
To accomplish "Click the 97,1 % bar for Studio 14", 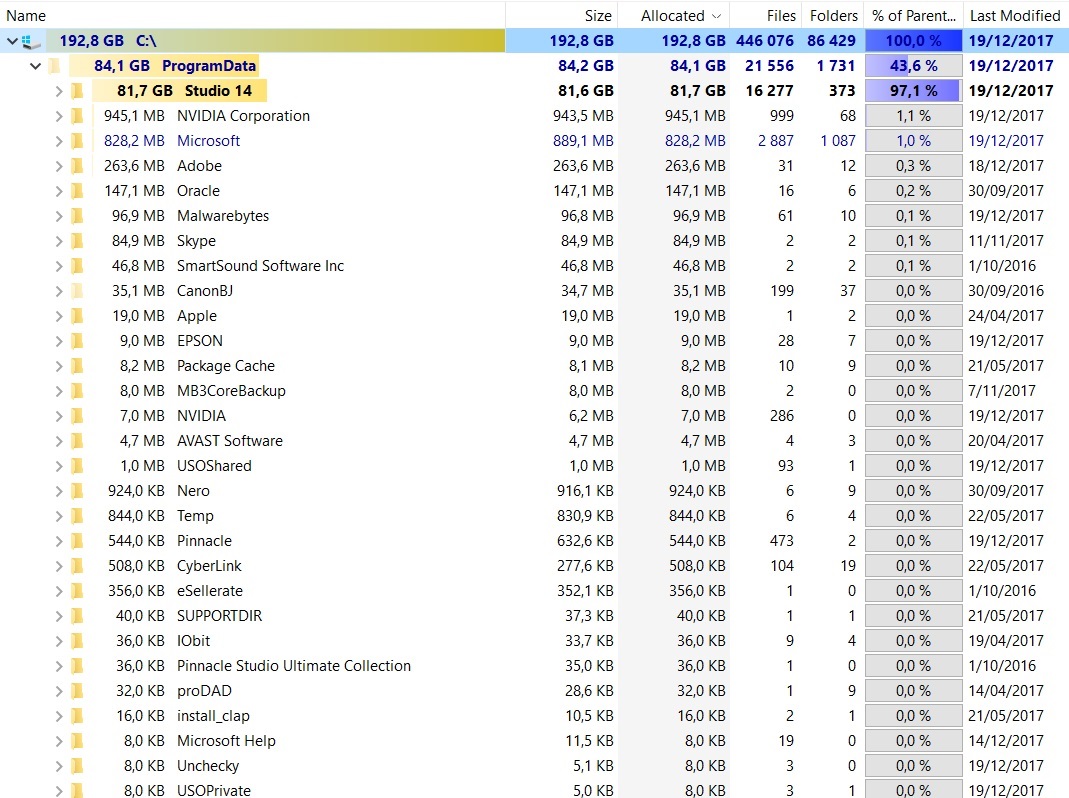I will pos(913,91).
